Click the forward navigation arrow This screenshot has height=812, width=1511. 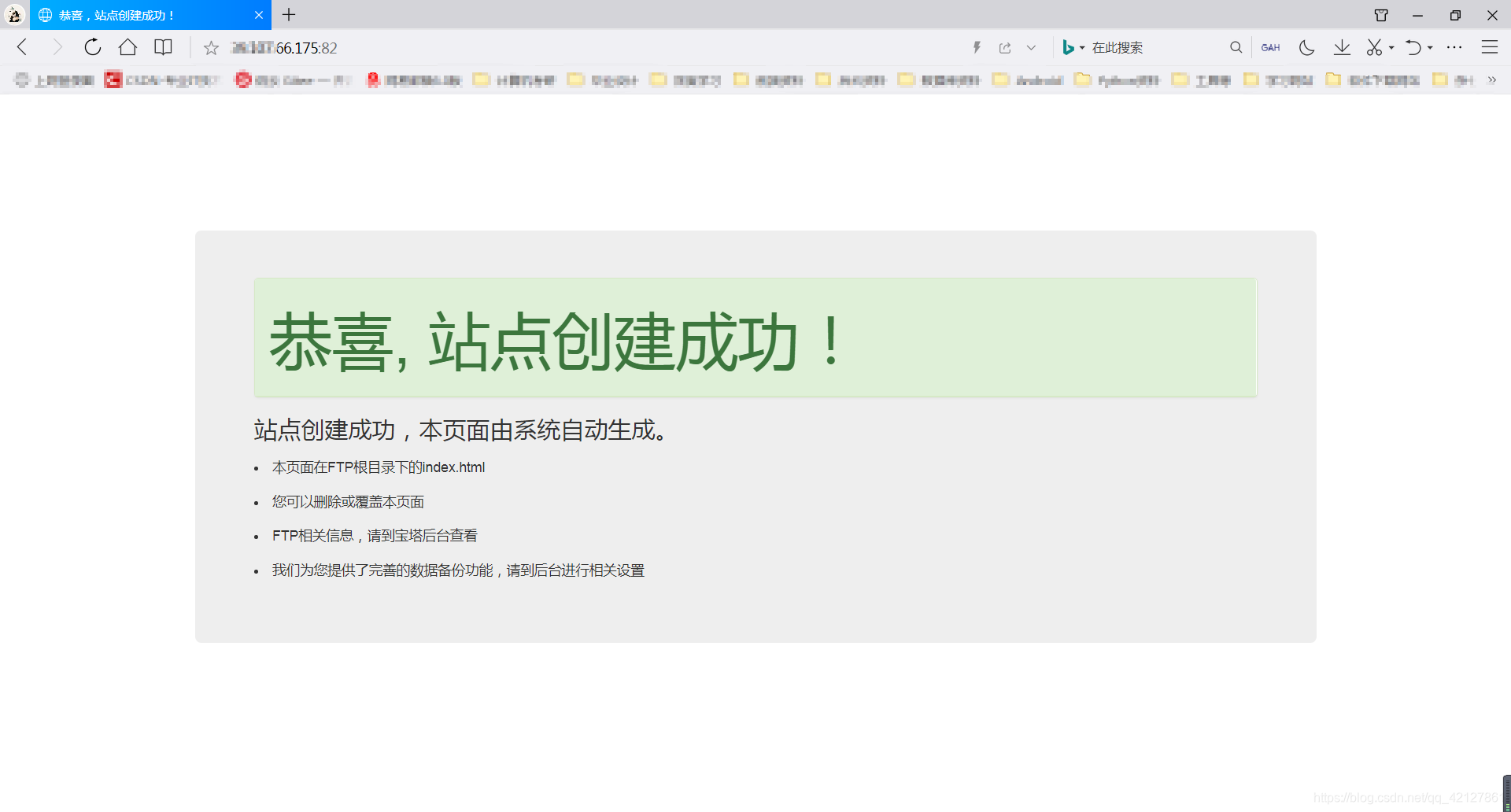pyautogui.click(x=57, y=47)
